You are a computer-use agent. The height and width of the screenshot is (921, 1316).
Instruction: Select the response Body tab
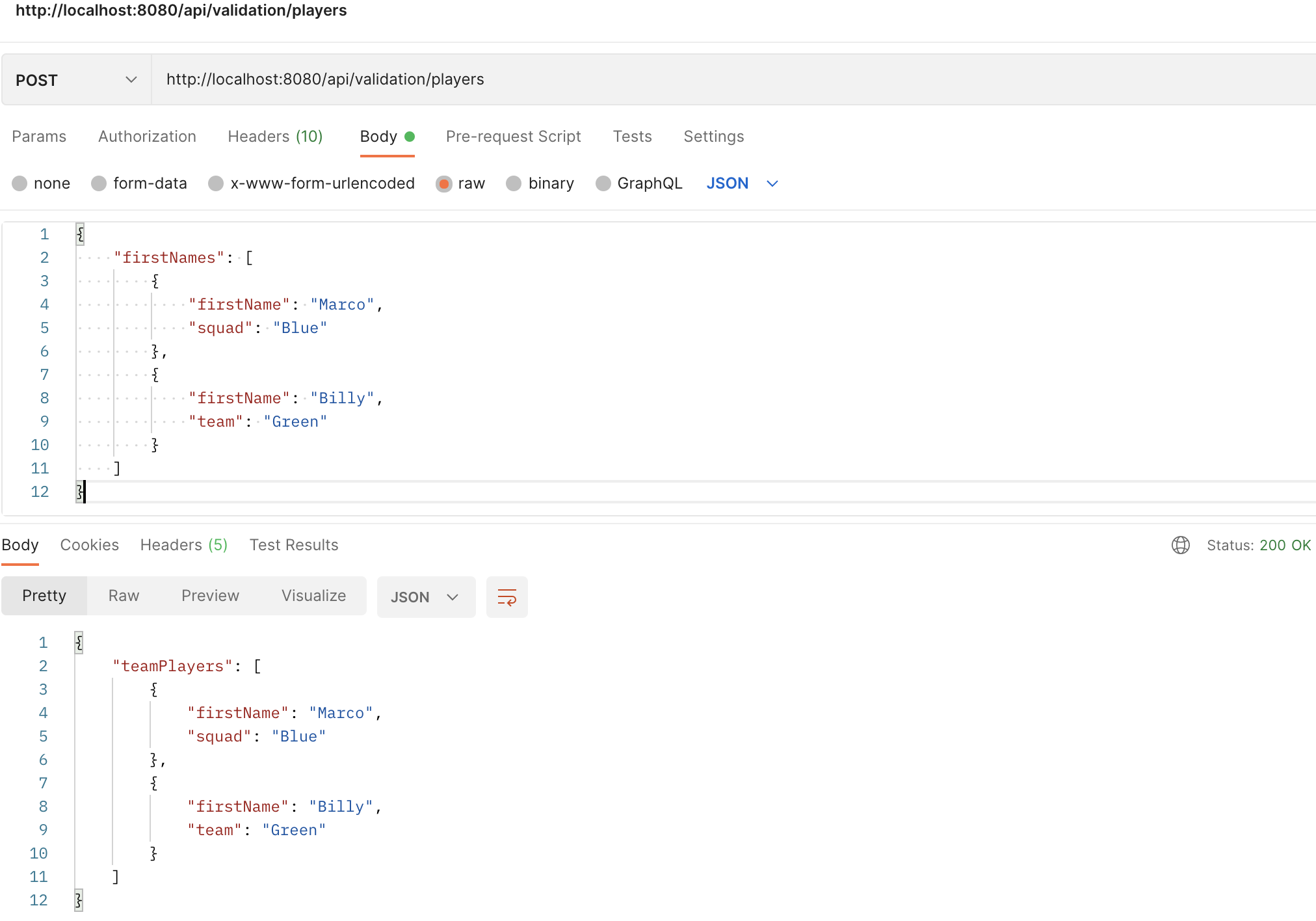[x=20, y=545]
